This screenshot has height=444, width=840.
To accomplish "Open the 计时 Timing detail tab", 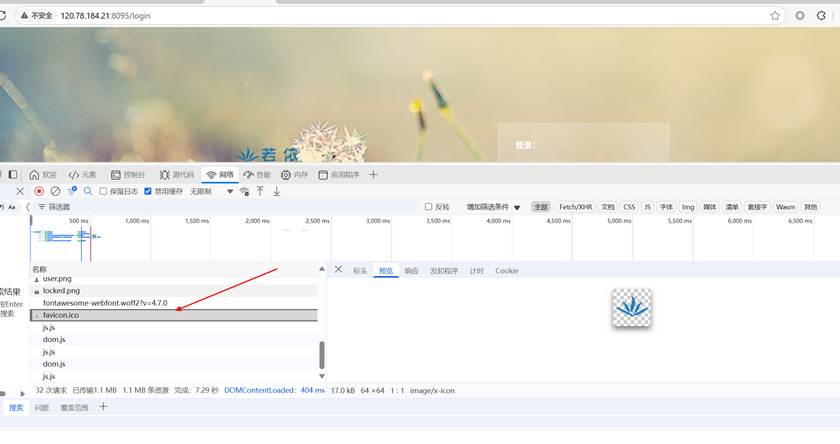I will point(476,270).
